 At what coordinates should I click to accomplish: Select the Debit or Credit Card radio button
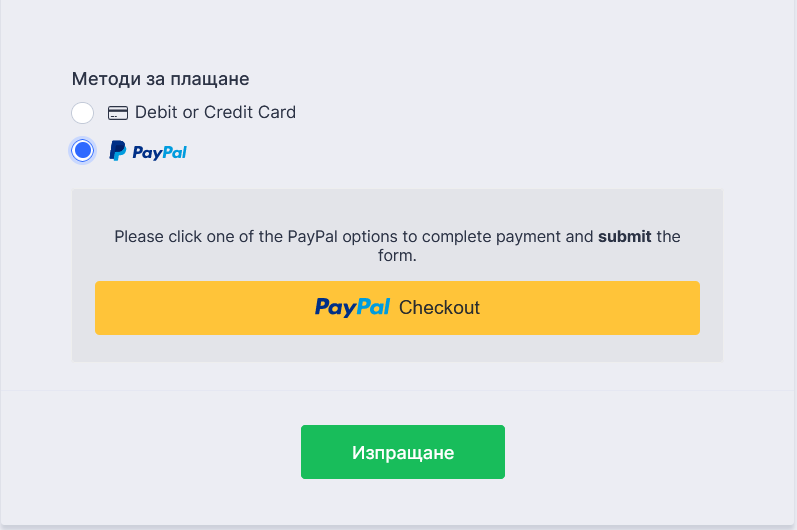click(83, 113)
